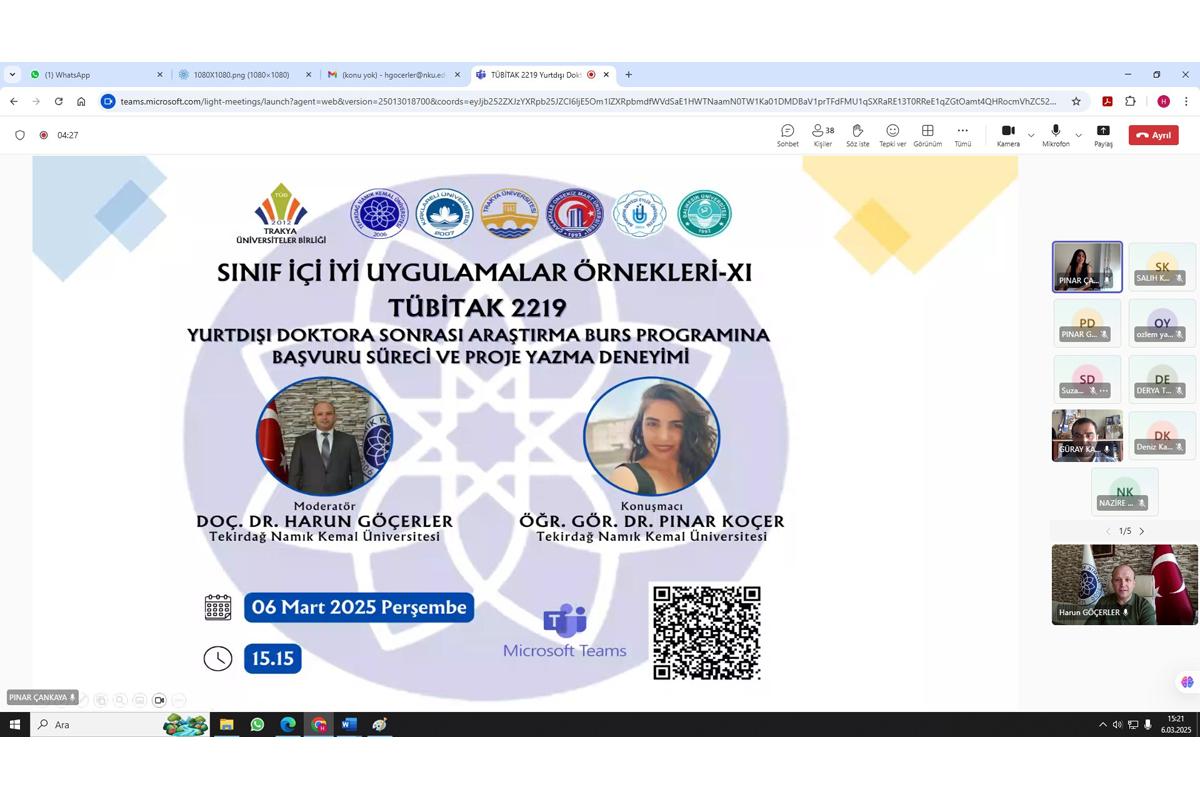Select GÜRAY KA... video tile
1200x800 pixels.
coord(1087,436)
